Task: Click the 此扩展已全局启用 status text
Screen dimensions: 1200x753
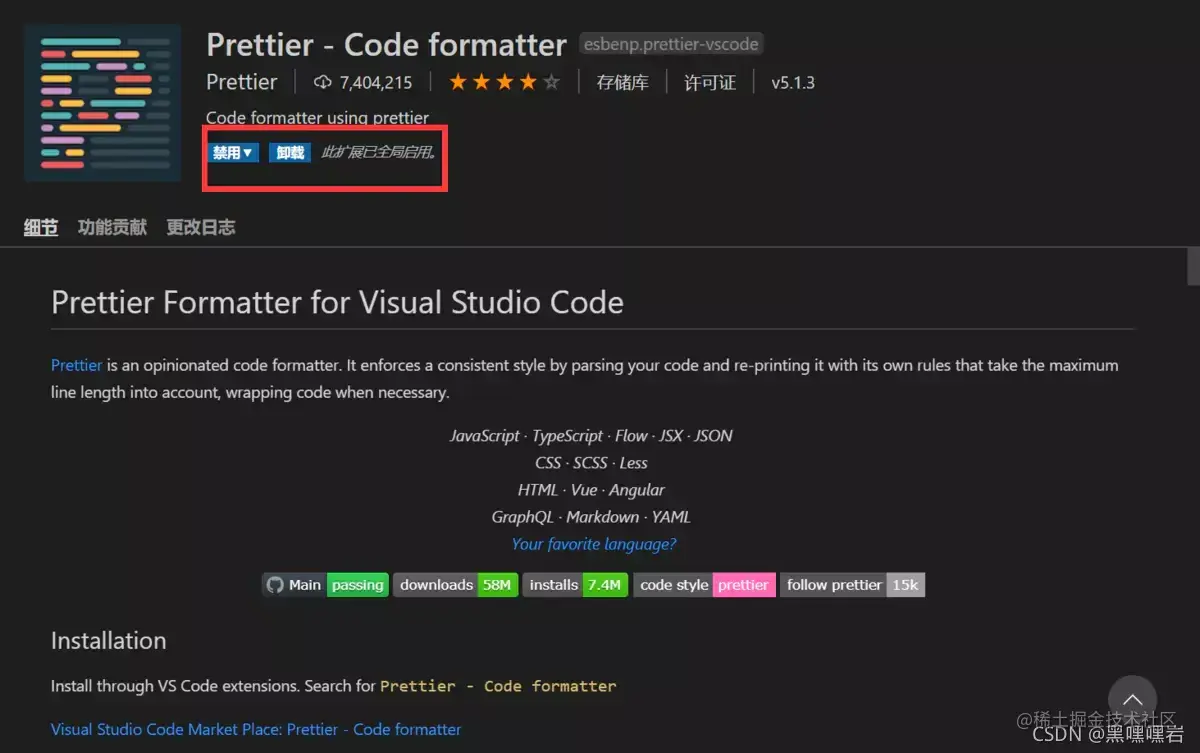Action: [378, 153]
